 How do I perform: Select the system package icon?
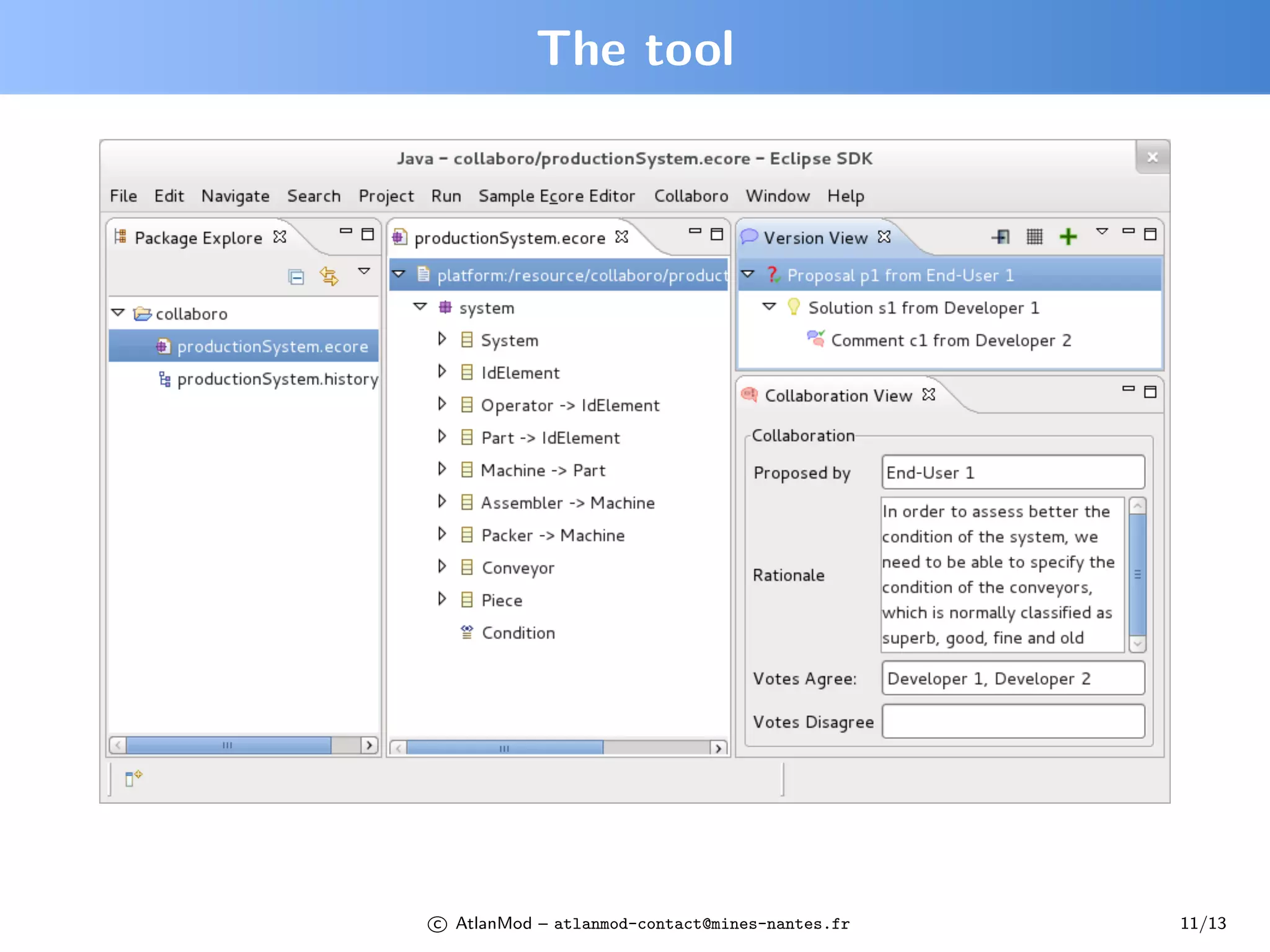tap(445, 307)
